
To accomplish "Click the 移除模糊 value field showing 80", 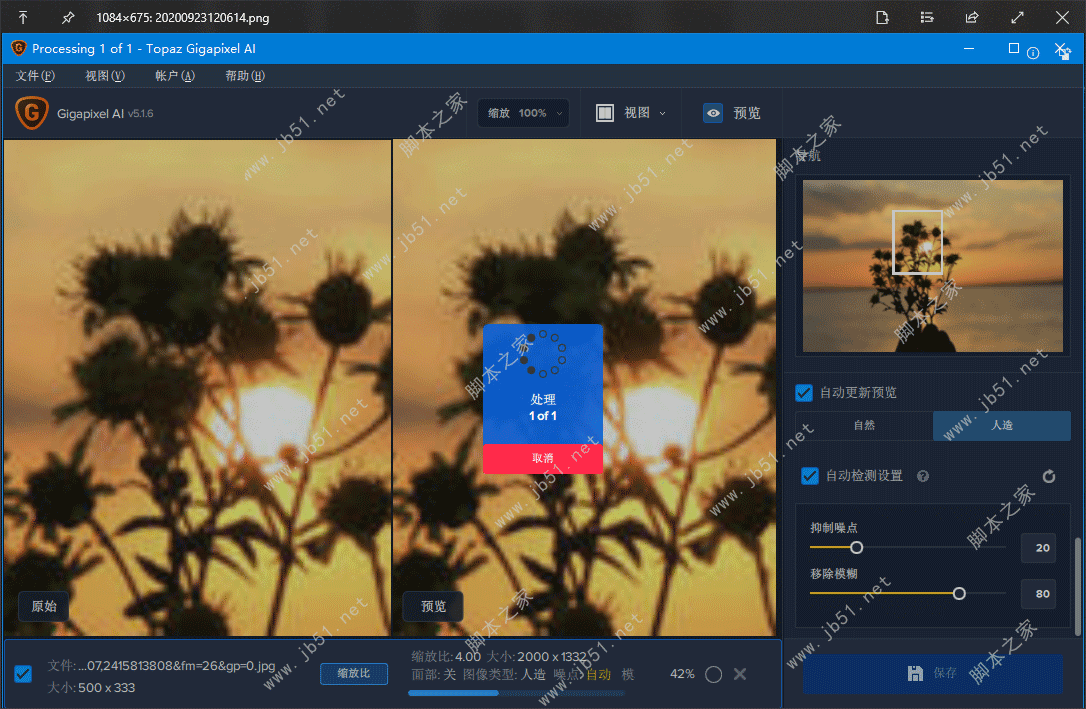I will (x=1038, y=593).
